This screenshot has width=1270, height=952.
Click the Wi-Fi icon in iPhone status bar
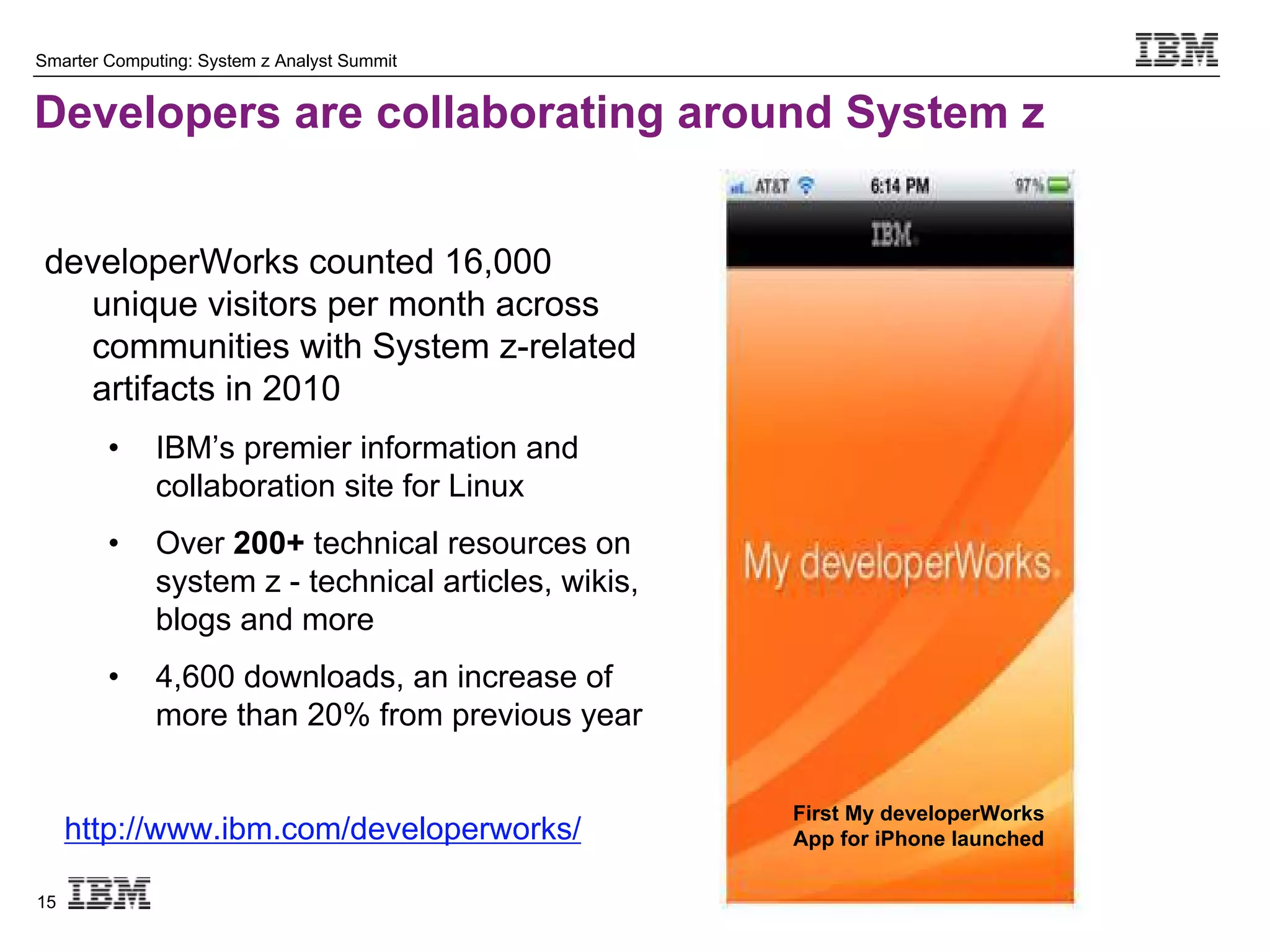(806, 185)
